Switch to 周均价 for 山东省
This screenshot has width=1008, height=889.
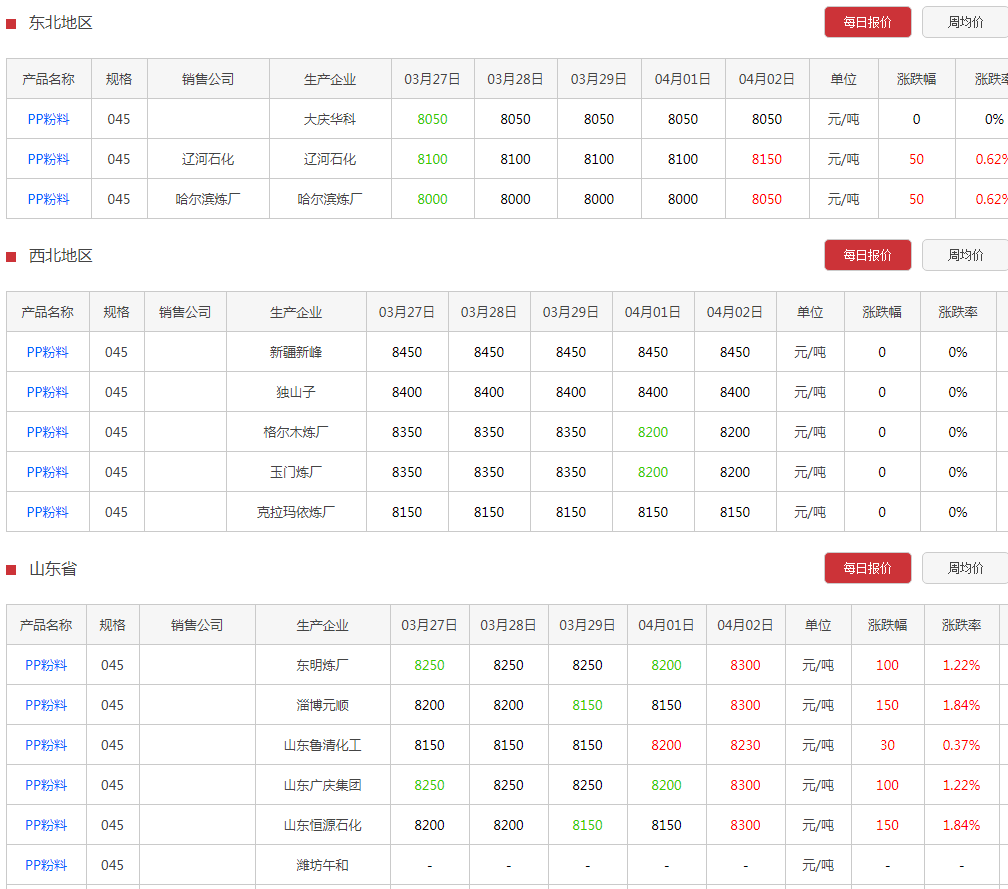[x=964, y=568]
